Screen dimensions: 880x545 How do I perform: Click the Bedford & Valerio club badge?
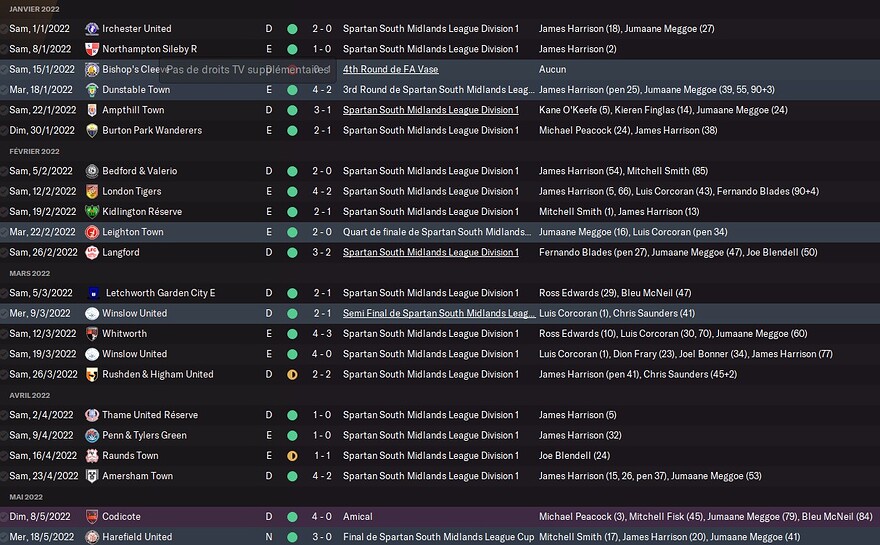[x=92, y=171]
